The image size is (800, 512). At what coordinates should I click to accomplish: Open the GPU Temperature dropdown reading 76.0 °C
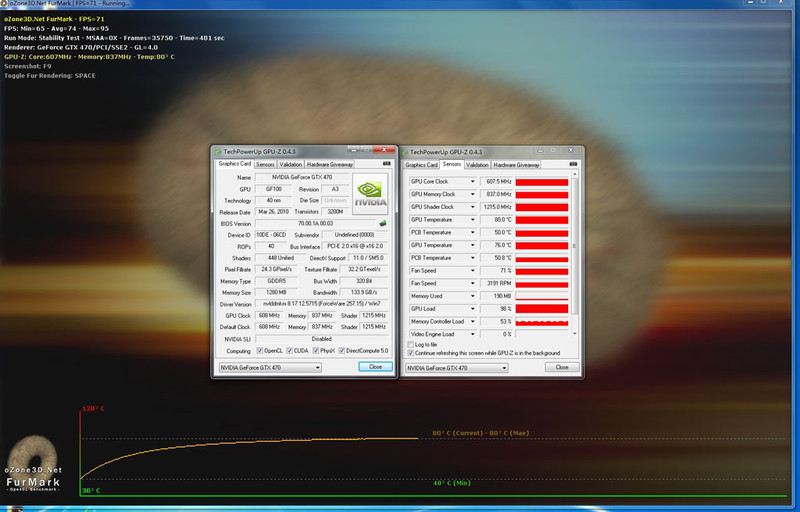[472, 245]
